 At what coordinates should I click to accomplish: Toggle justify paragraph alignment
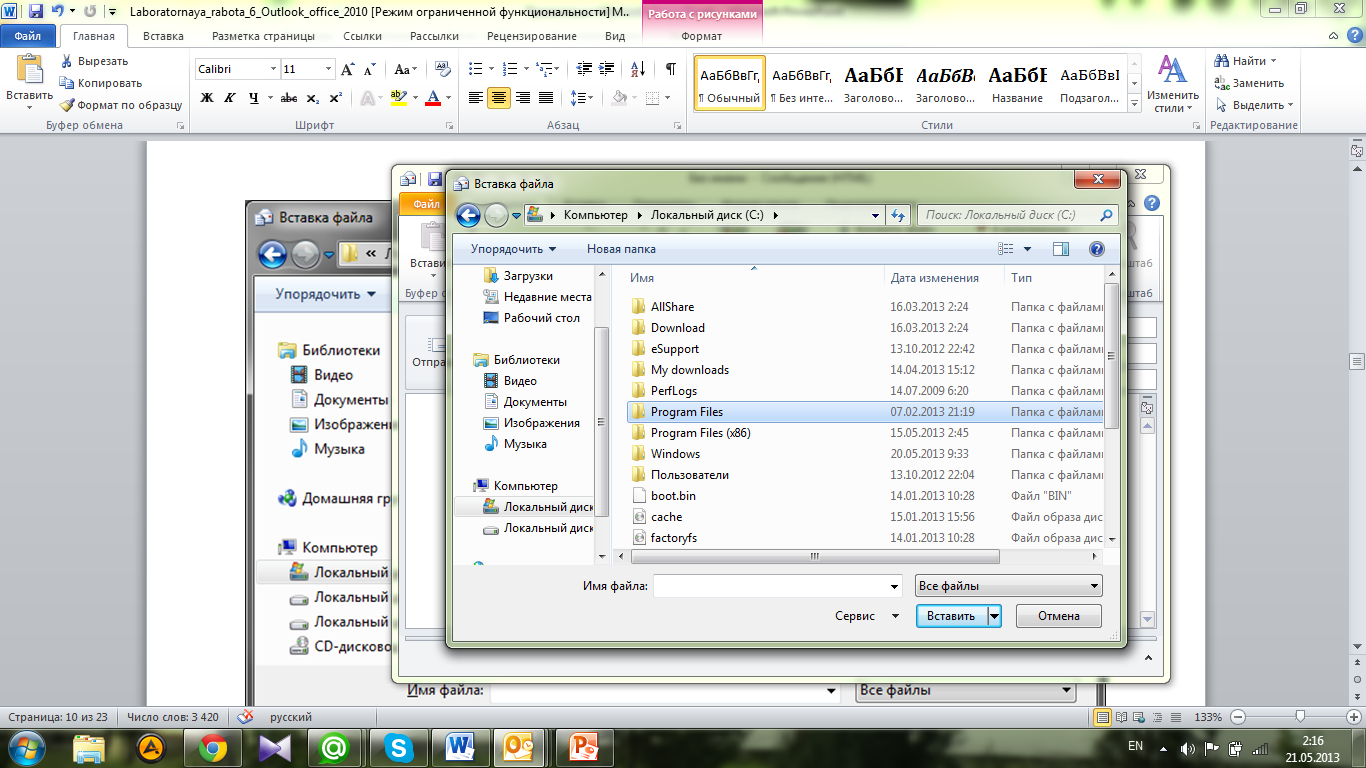pos(546,98)
